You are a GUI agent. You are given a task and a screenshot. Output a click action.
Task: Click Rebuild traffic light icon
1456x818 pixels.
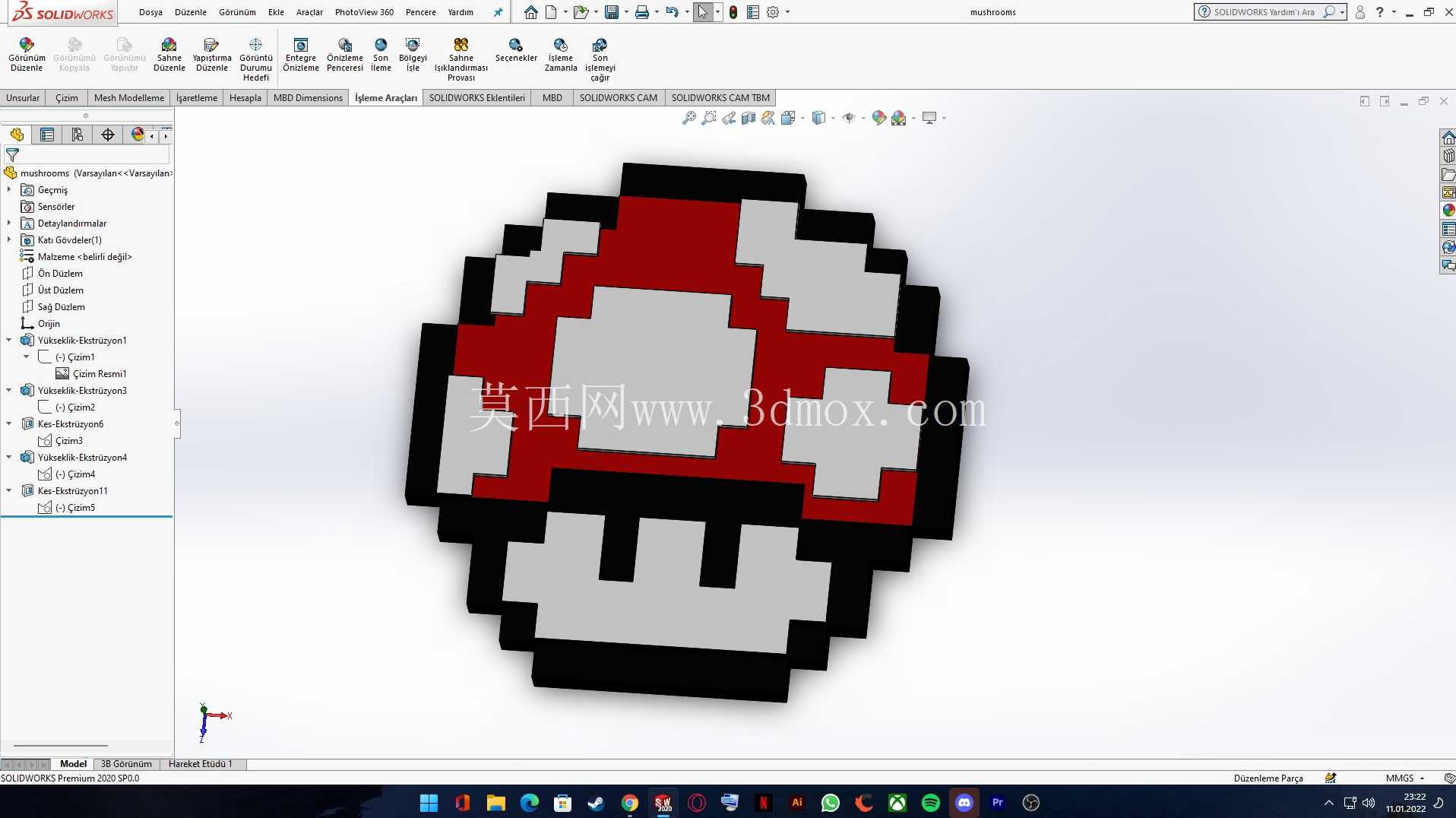coord(733,12)
